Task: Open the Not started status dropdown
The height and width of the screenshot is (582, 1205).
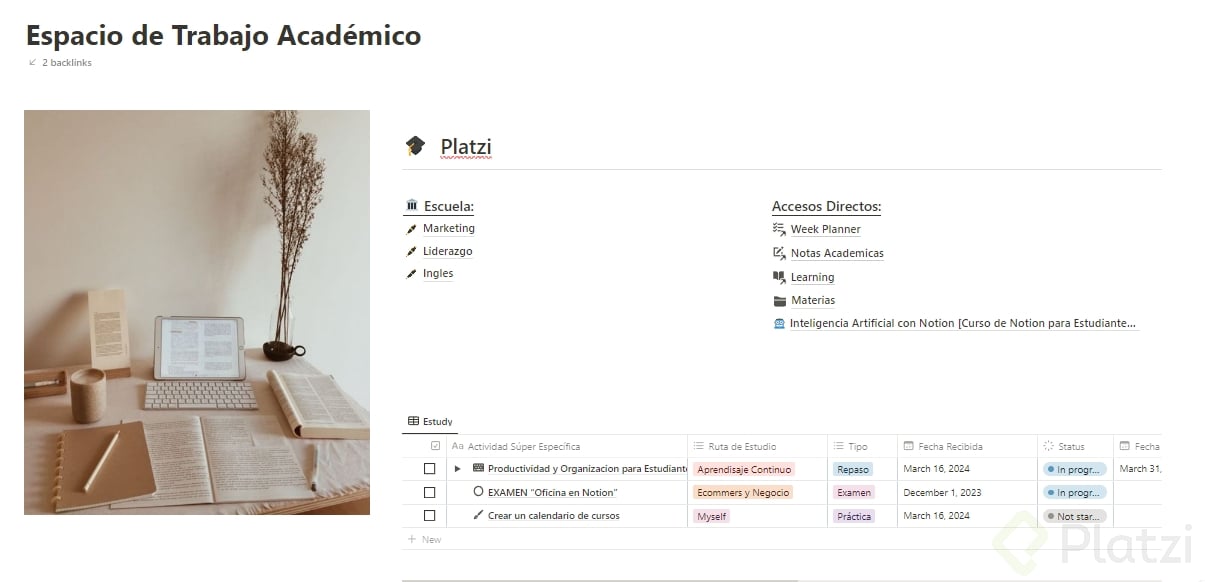Action: [1074, 516]
